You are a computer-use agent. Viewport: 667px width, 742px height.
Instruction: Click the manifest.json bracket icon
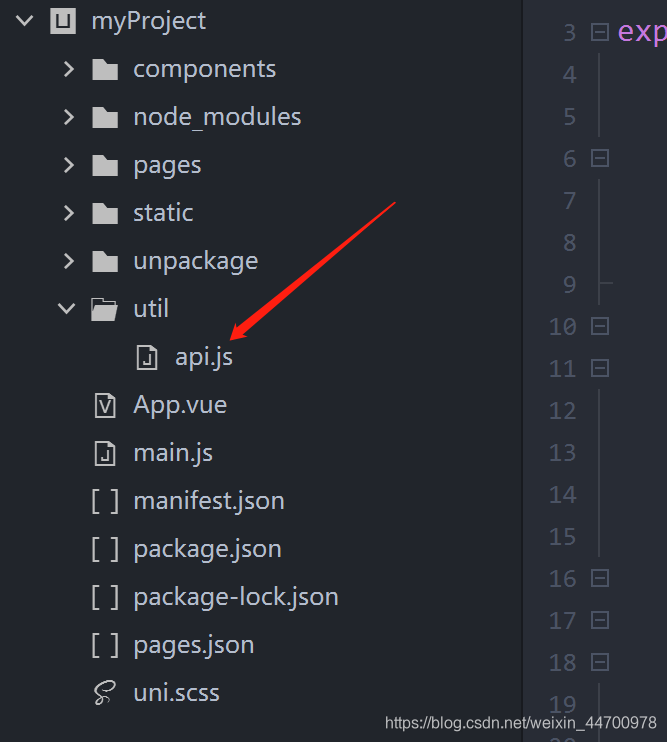(x=105, y=501)
